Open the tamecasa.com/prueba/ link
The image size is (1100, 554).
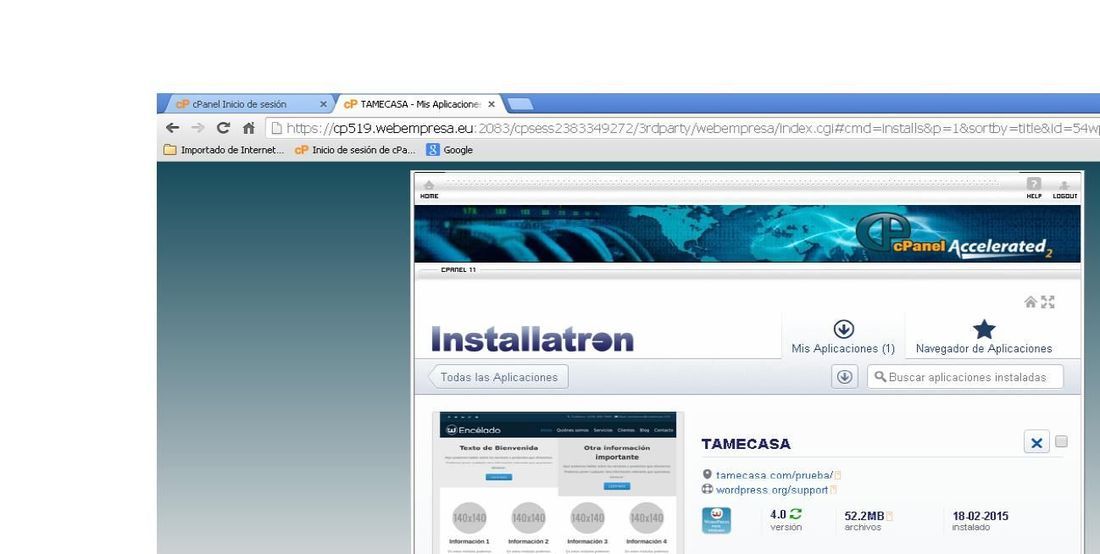click(x=774, y=475)
